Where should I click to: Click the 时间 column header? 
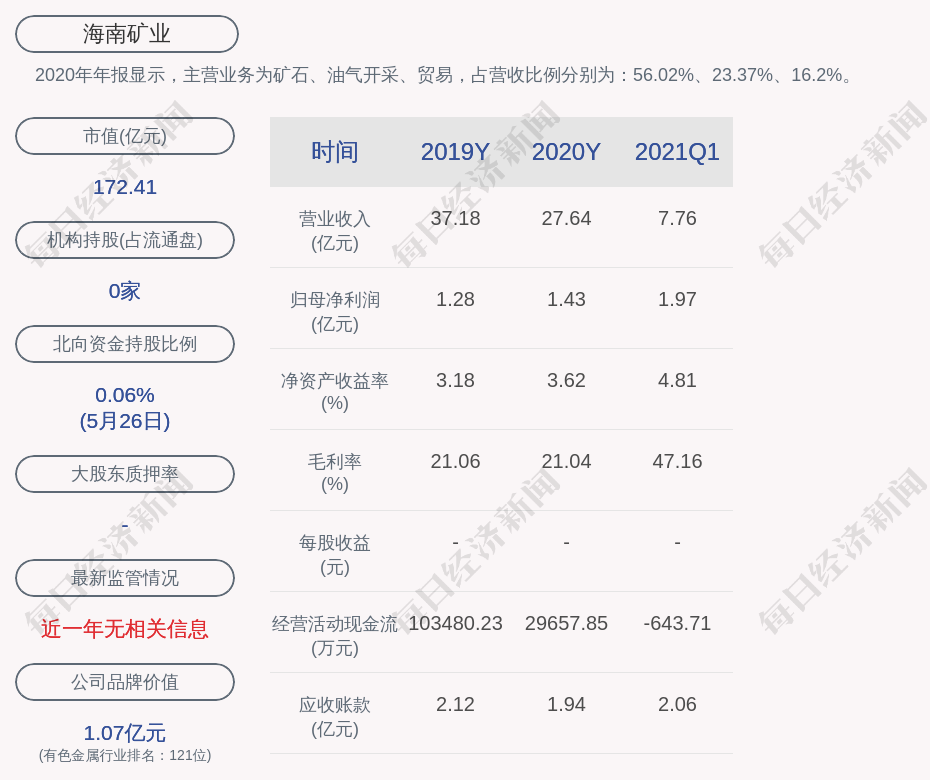click(x=335, y=152)
